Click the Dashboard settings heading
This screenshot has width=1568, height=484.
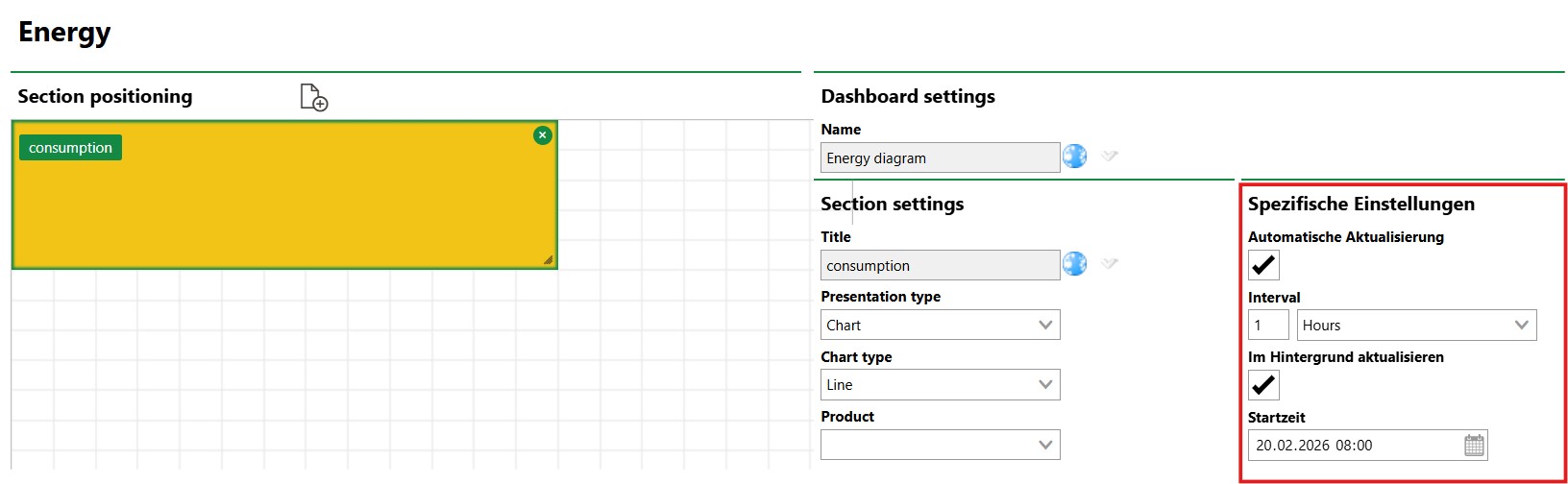point(908,96)
